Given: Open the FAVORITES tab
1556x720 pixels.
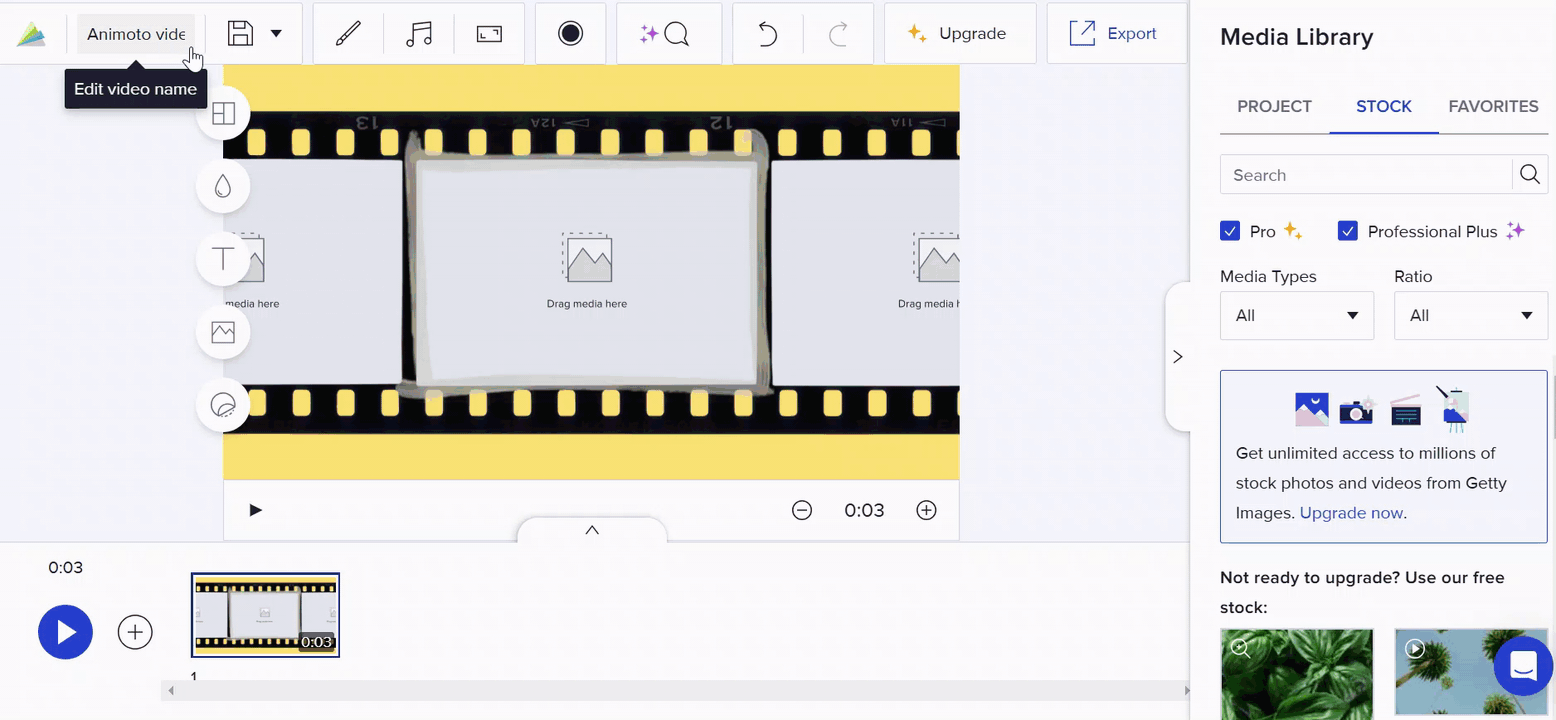Looking at the screenshot, I should 1493,106.
